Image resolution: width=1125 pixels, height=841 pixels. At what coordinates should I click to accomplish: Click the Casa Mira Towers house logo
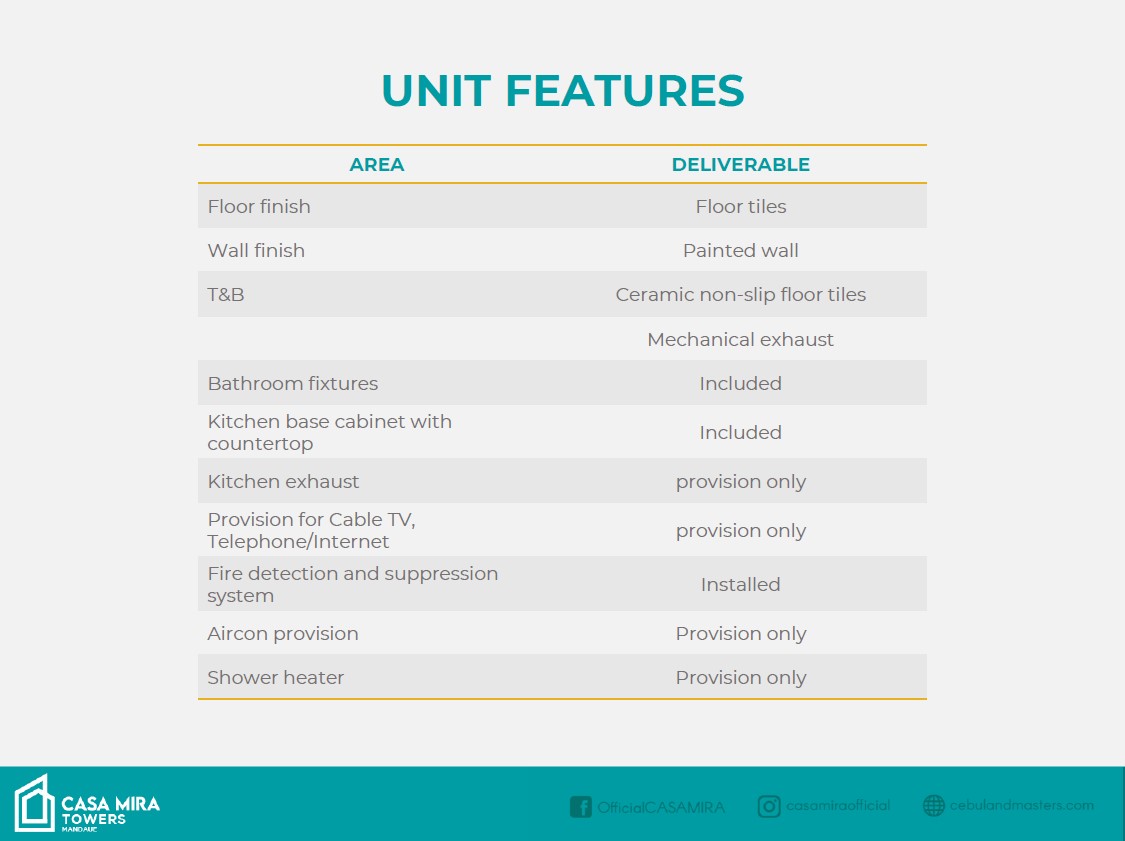coord(34,803)
